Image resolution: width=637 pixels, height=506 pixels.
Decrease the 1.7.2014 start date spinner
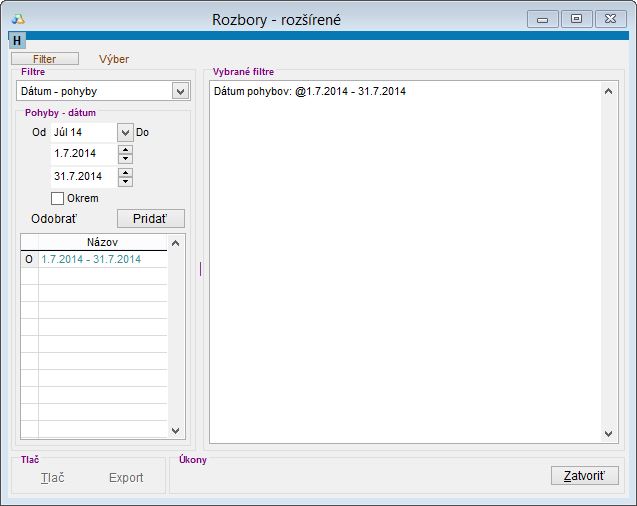tap(125, 159)
